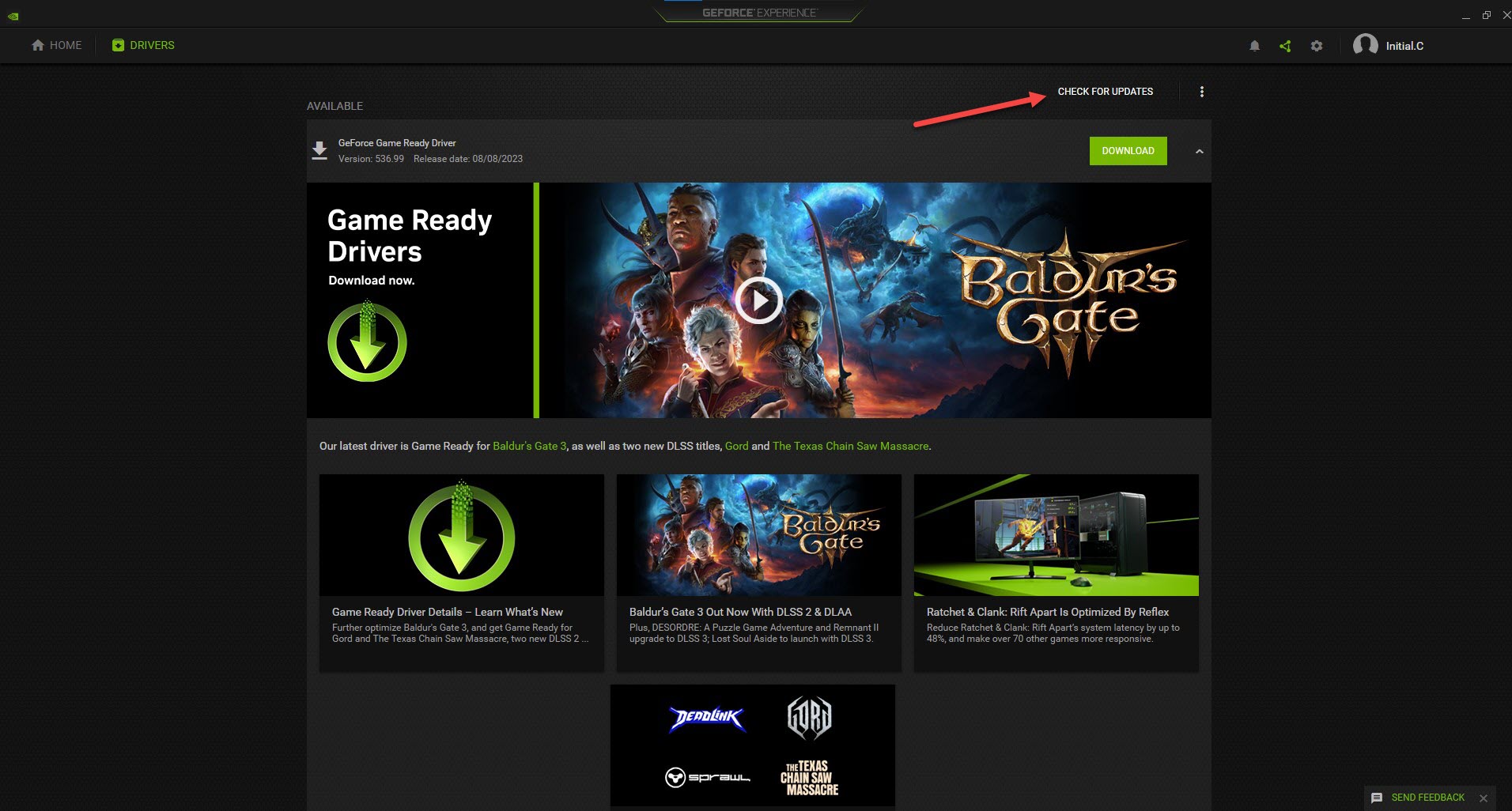The height and width of the screenshot is (811, 1512).
Task: Click 'Baldur's Gate 3 Out Now With DLSS 2 & DLAA' title
Action: pyautogui.click(x=740, y=612)
